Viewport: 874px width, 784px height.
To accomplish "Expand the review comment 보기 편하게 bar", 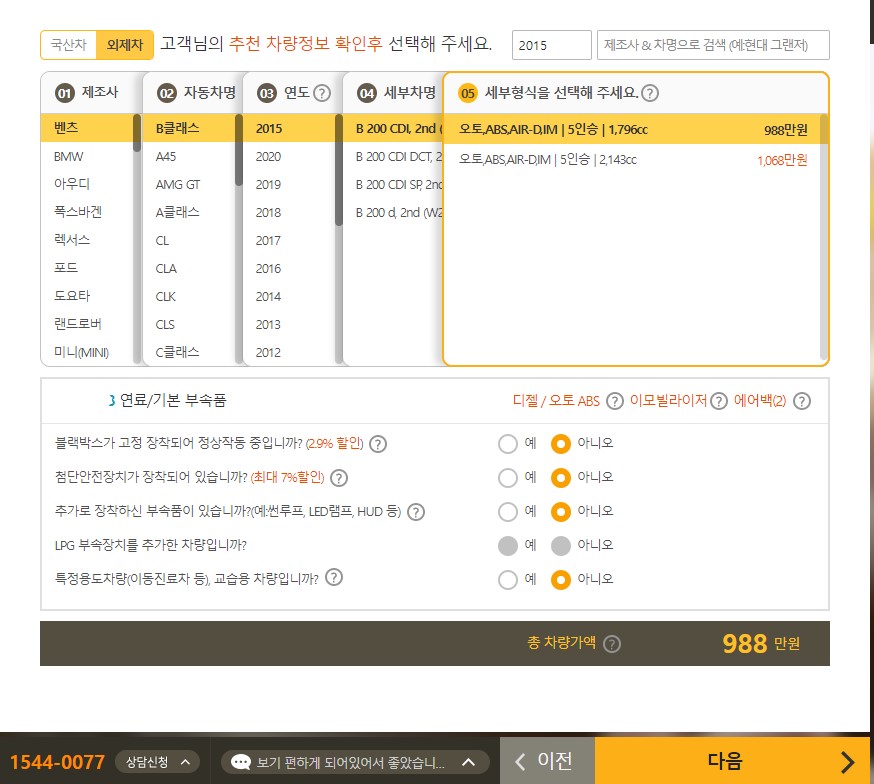I will 355,762.
